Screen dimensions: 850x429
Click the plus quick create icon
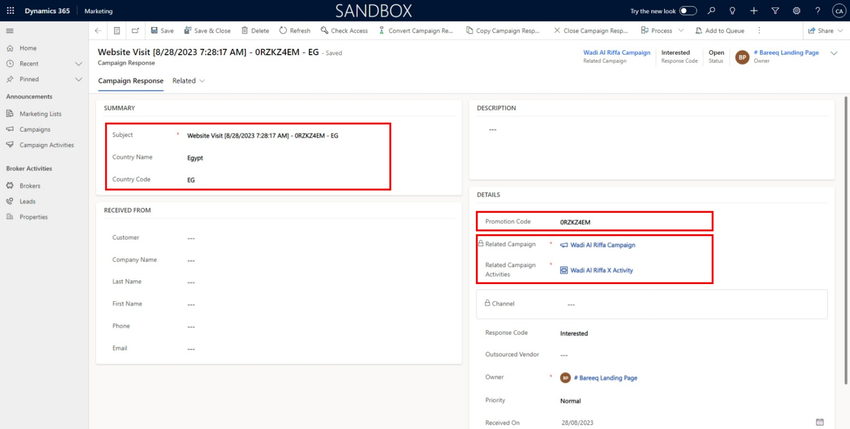coord(754,11)
